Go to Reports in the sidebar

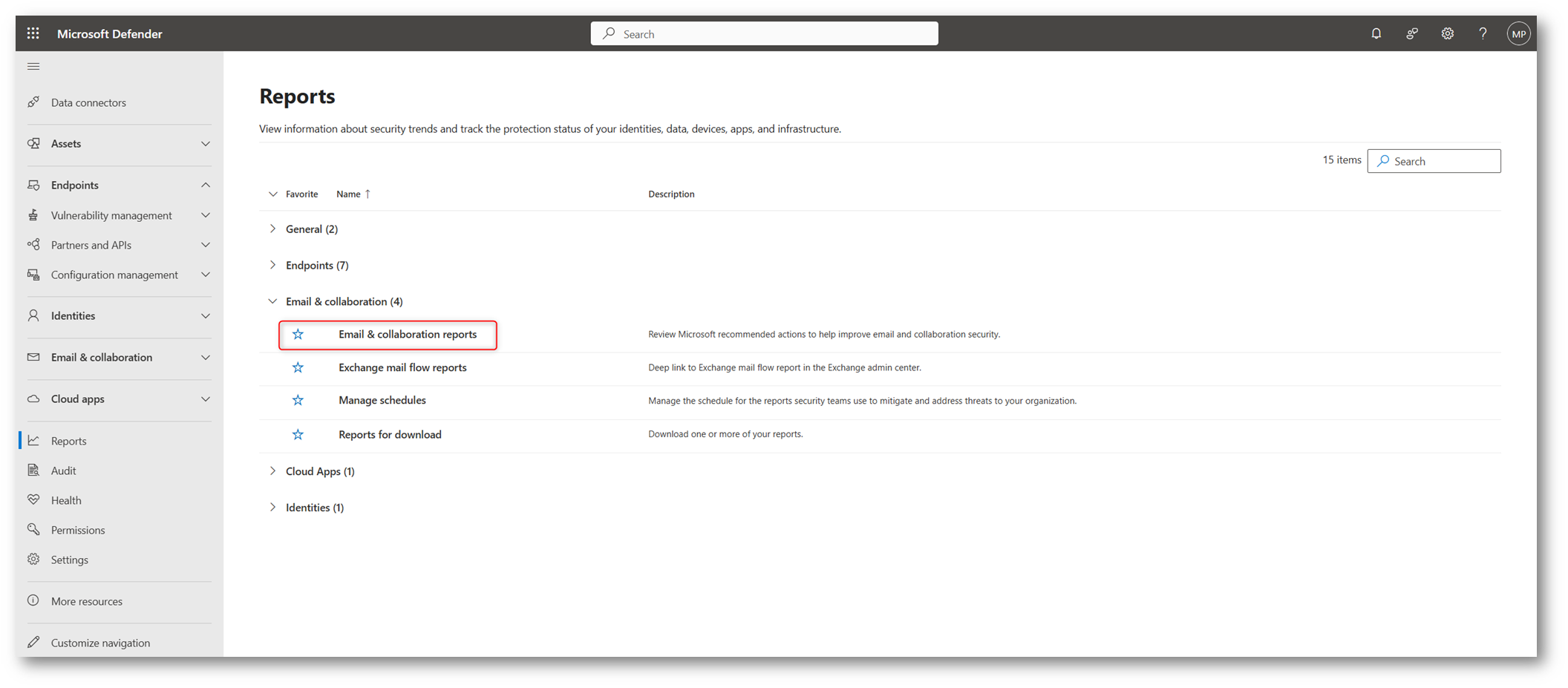(68, 441)
